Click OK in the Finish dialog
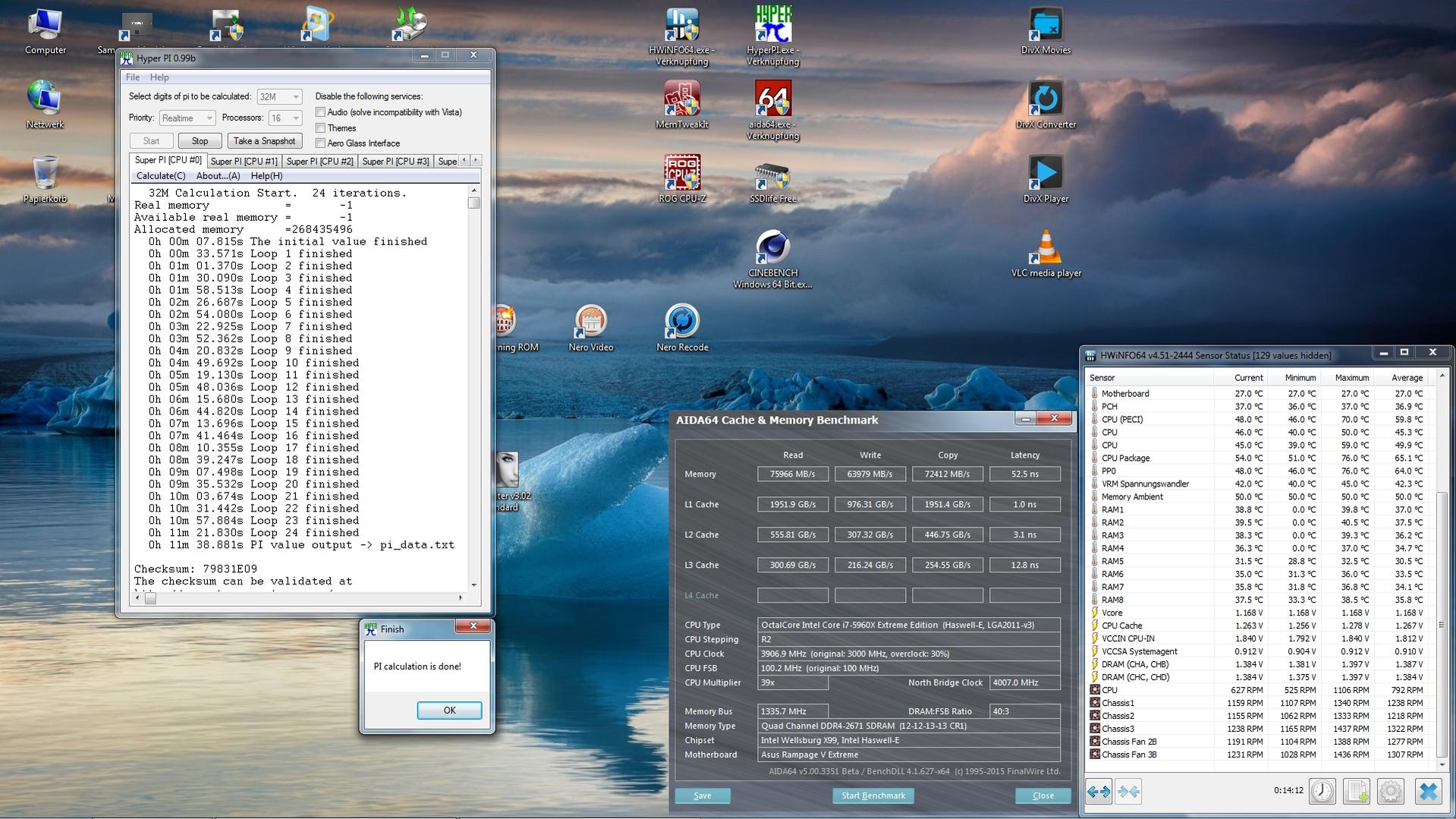 click(449, 710)
